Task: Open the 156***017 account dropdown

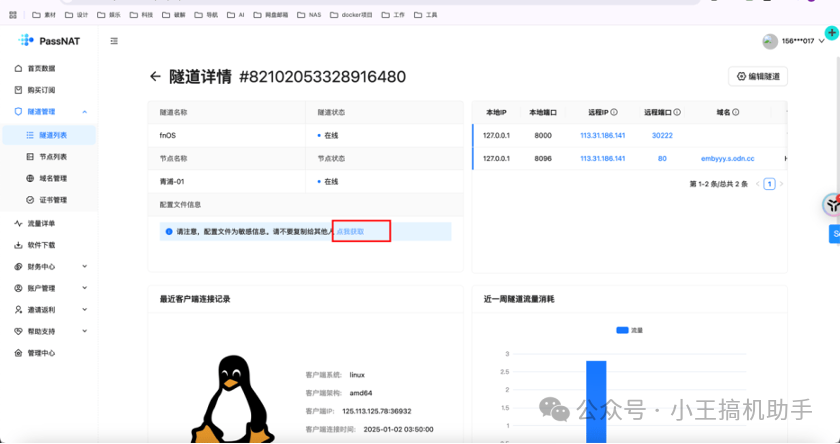Action: coord(802,41)
